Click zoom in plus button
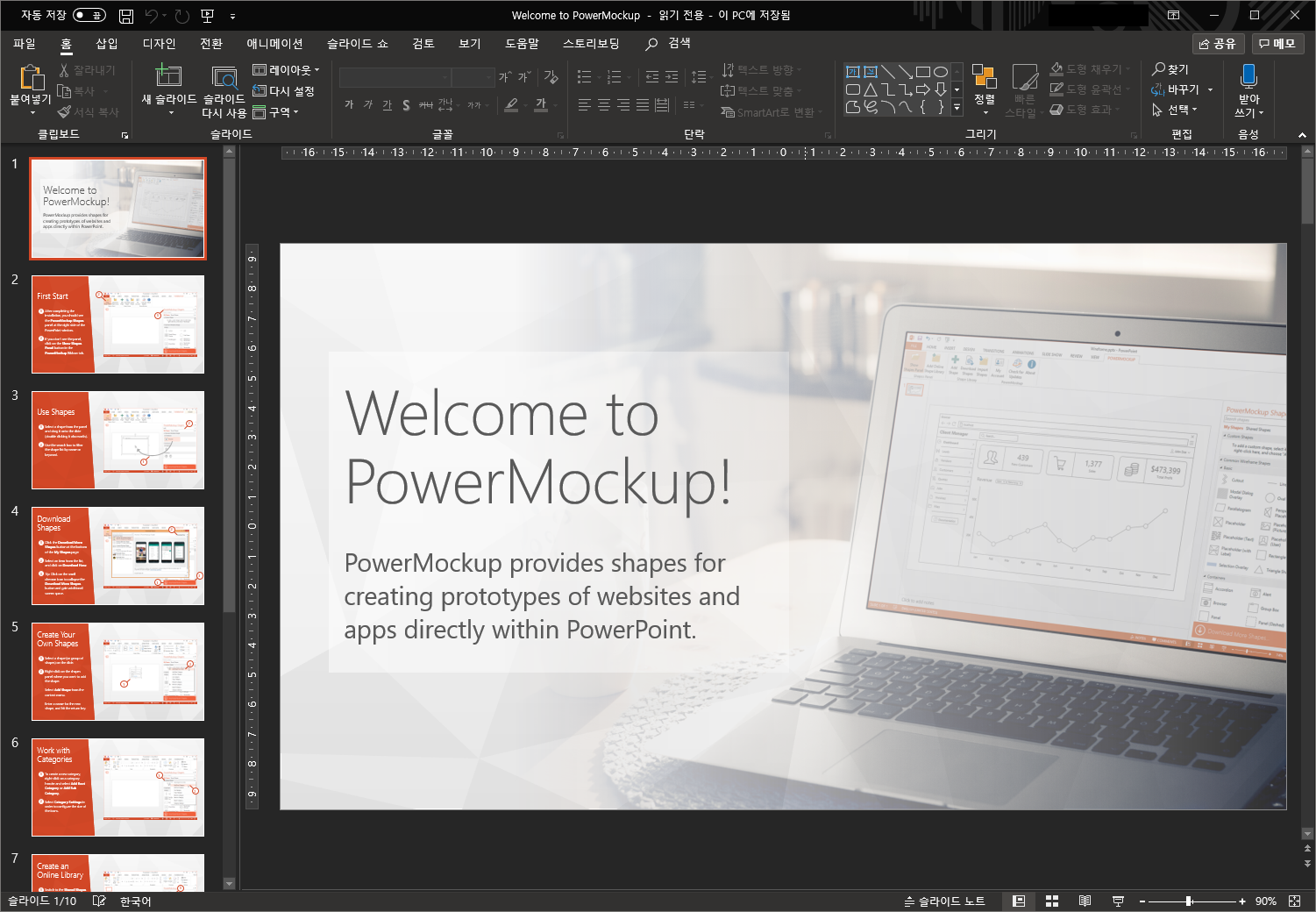1316x912 pixels. click(x=1242, y=901)
